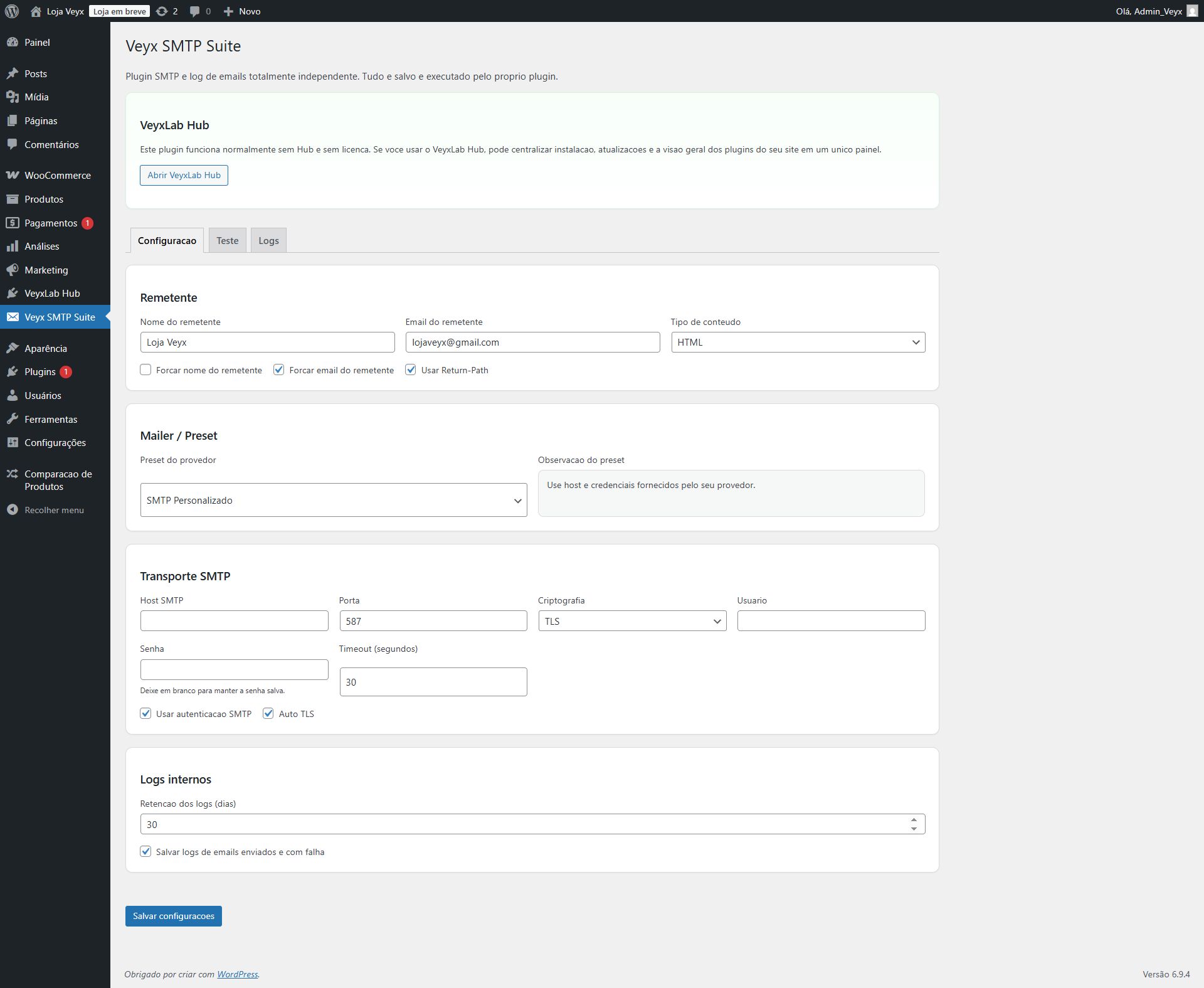Increase Retencao dos logs with up arrow

914,820
